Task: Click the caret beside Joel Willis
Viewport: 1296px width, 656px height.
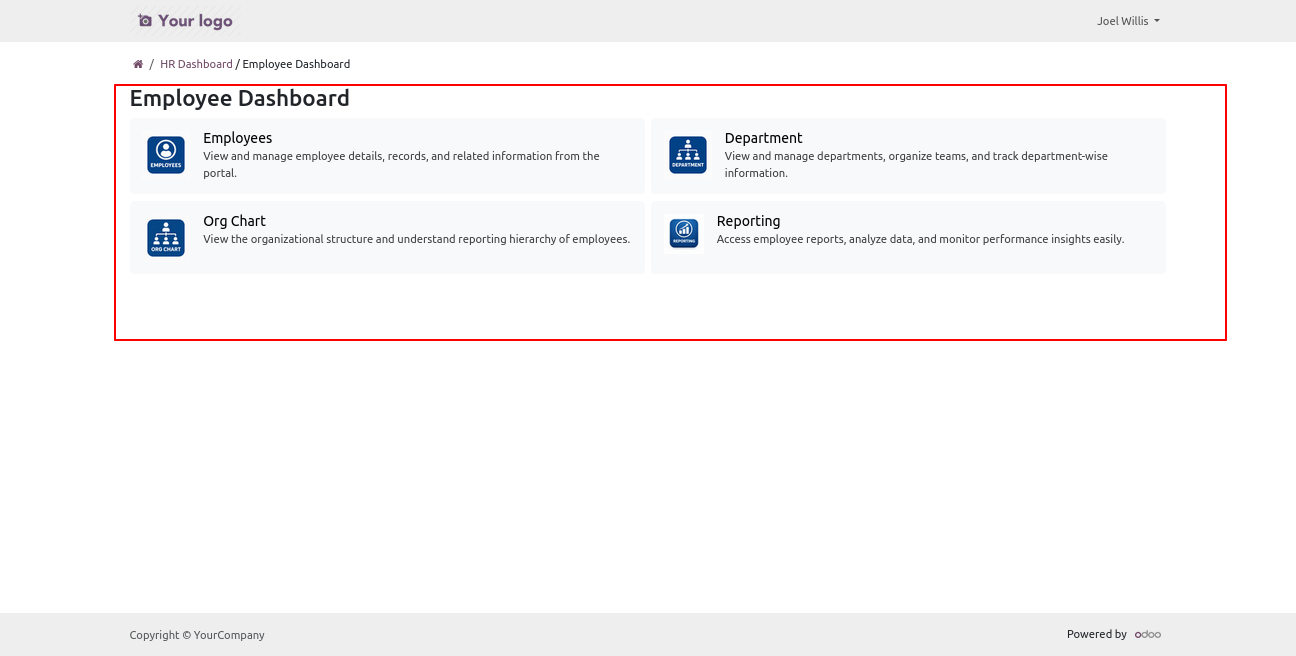Action: tap(1157, 21)
